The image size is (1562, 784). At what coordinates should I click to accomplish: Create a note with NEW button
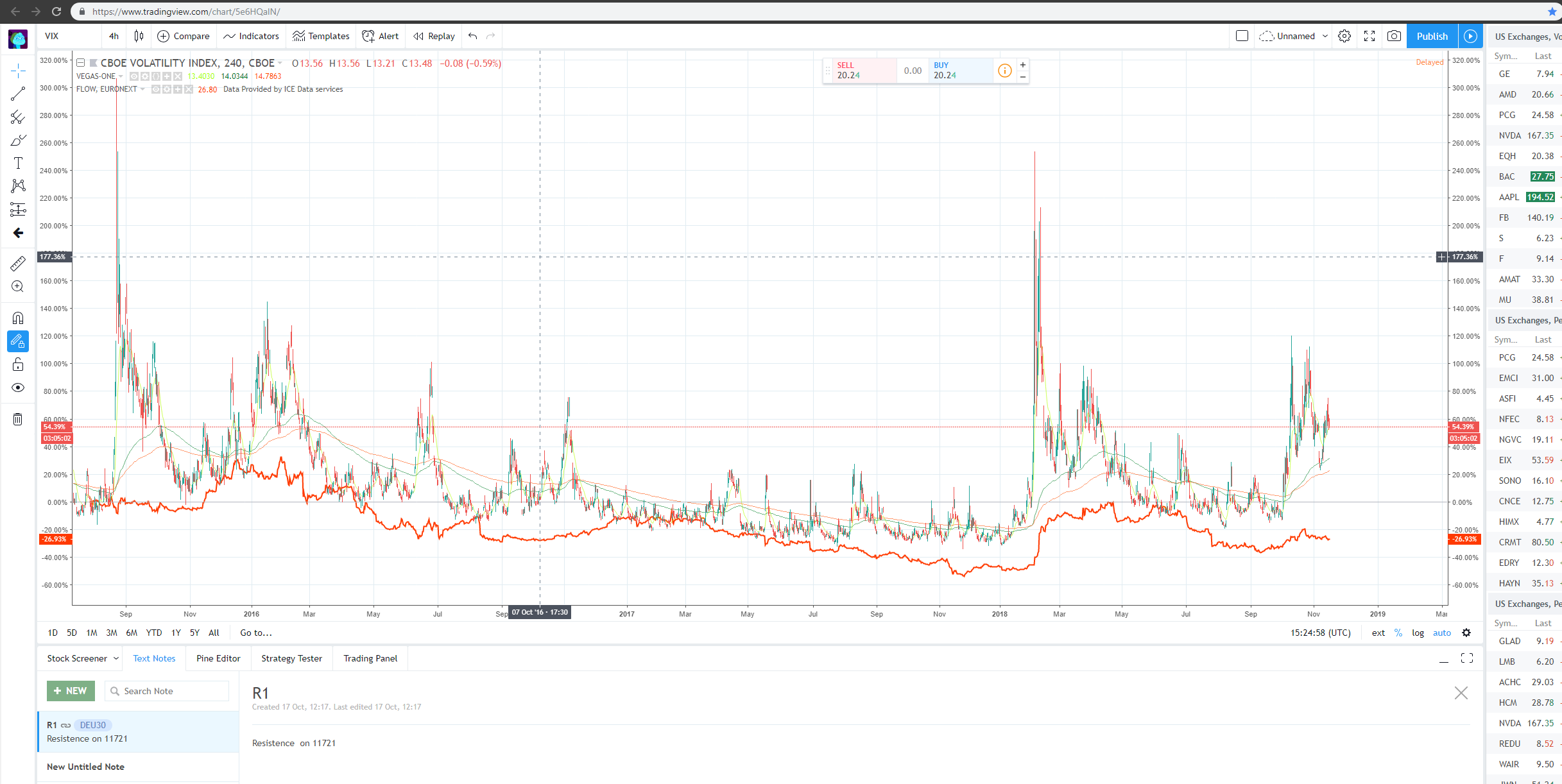pyautogui.click(x=71, y=691)
